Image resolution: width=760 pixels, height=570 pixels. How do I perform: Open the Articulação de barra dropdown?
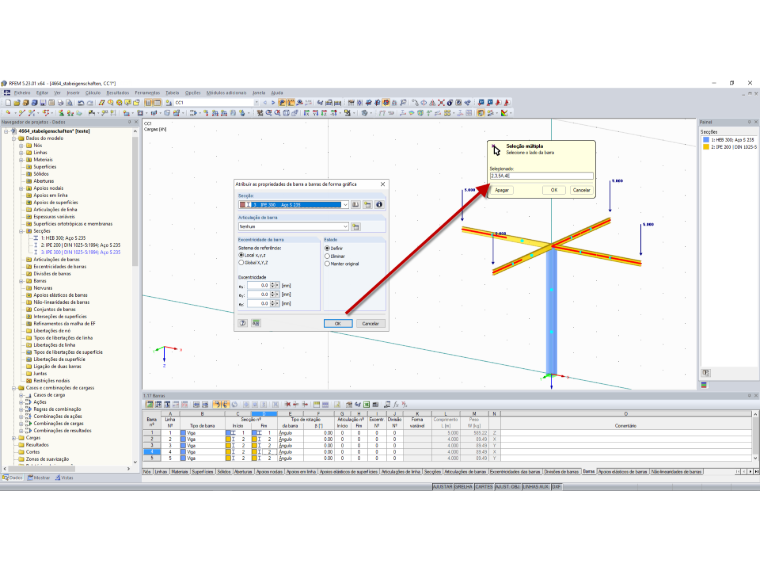(345, 226)
